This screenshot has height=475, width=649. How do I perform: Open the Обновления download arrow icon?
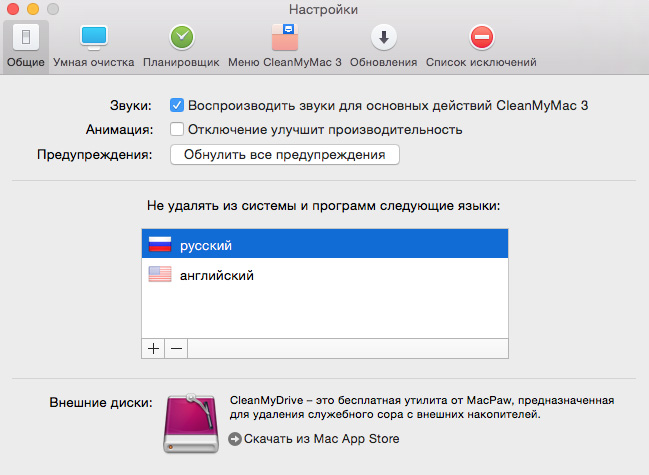click(x=384, y=37)
